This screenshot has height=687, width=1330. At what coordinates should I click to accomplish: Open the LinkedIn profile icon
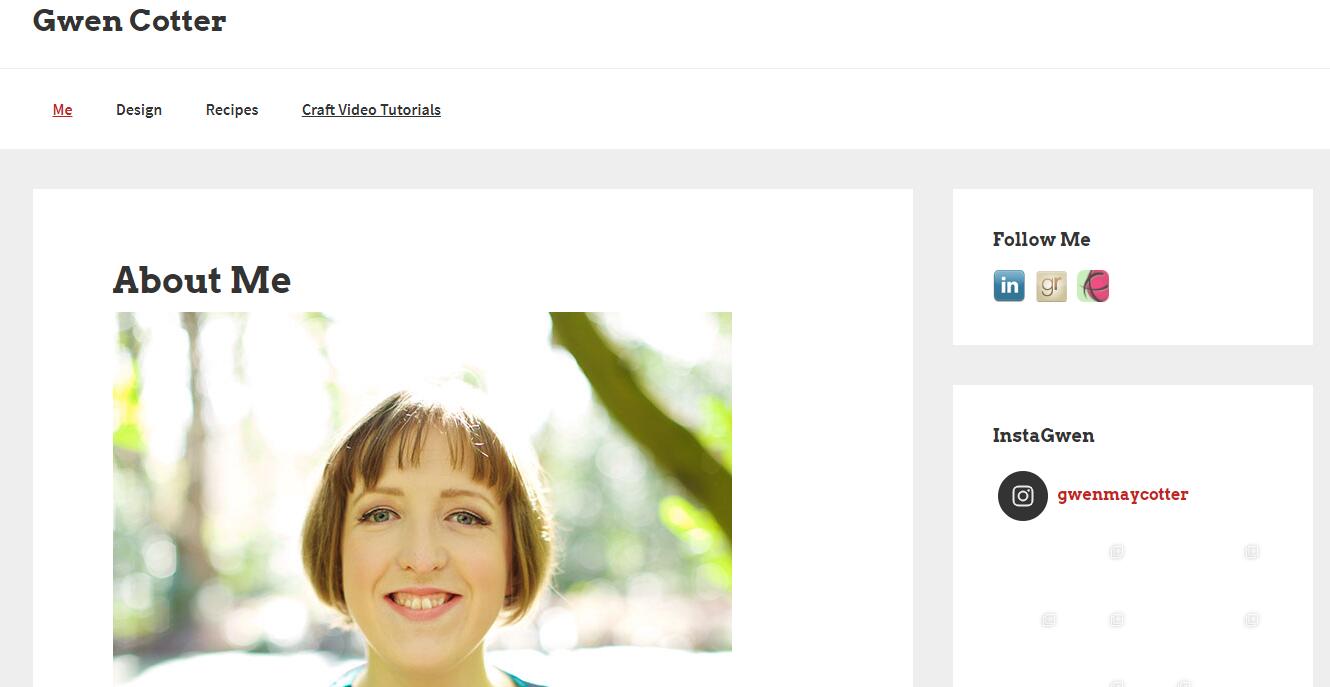click(1009, 286)
